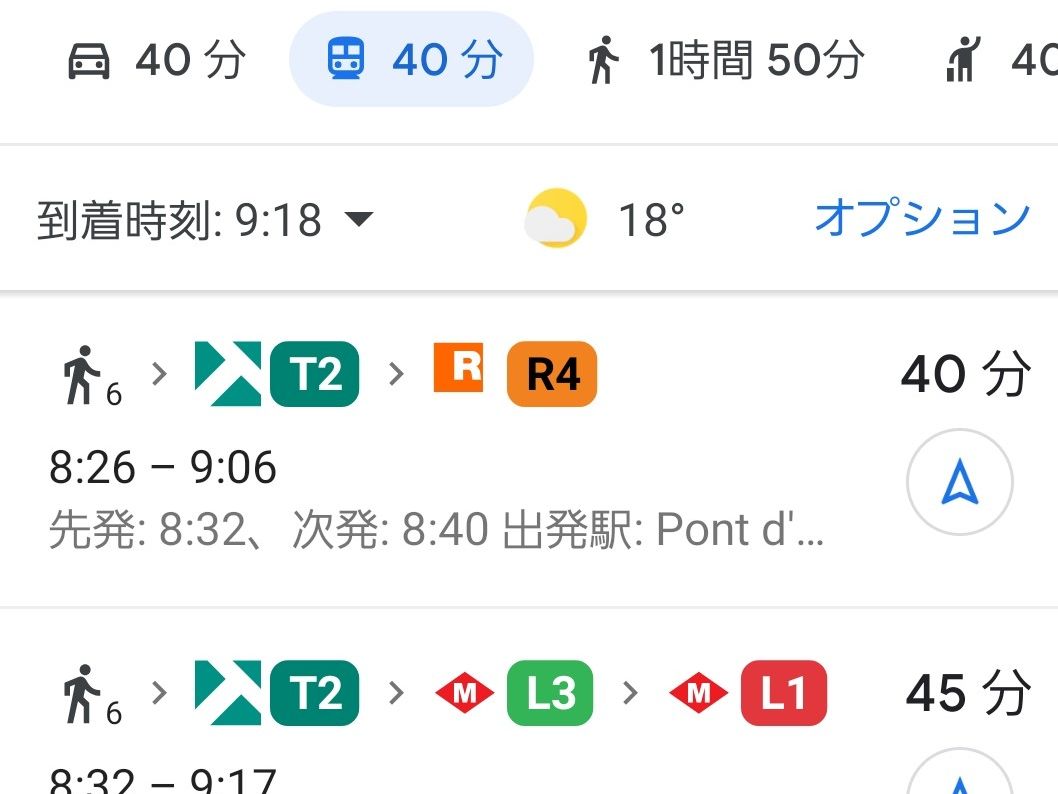The width and height of the screenshot is (1058, 794).
Task: Select the 8:26 – 9:06 route option
Action: coord(163,468)
